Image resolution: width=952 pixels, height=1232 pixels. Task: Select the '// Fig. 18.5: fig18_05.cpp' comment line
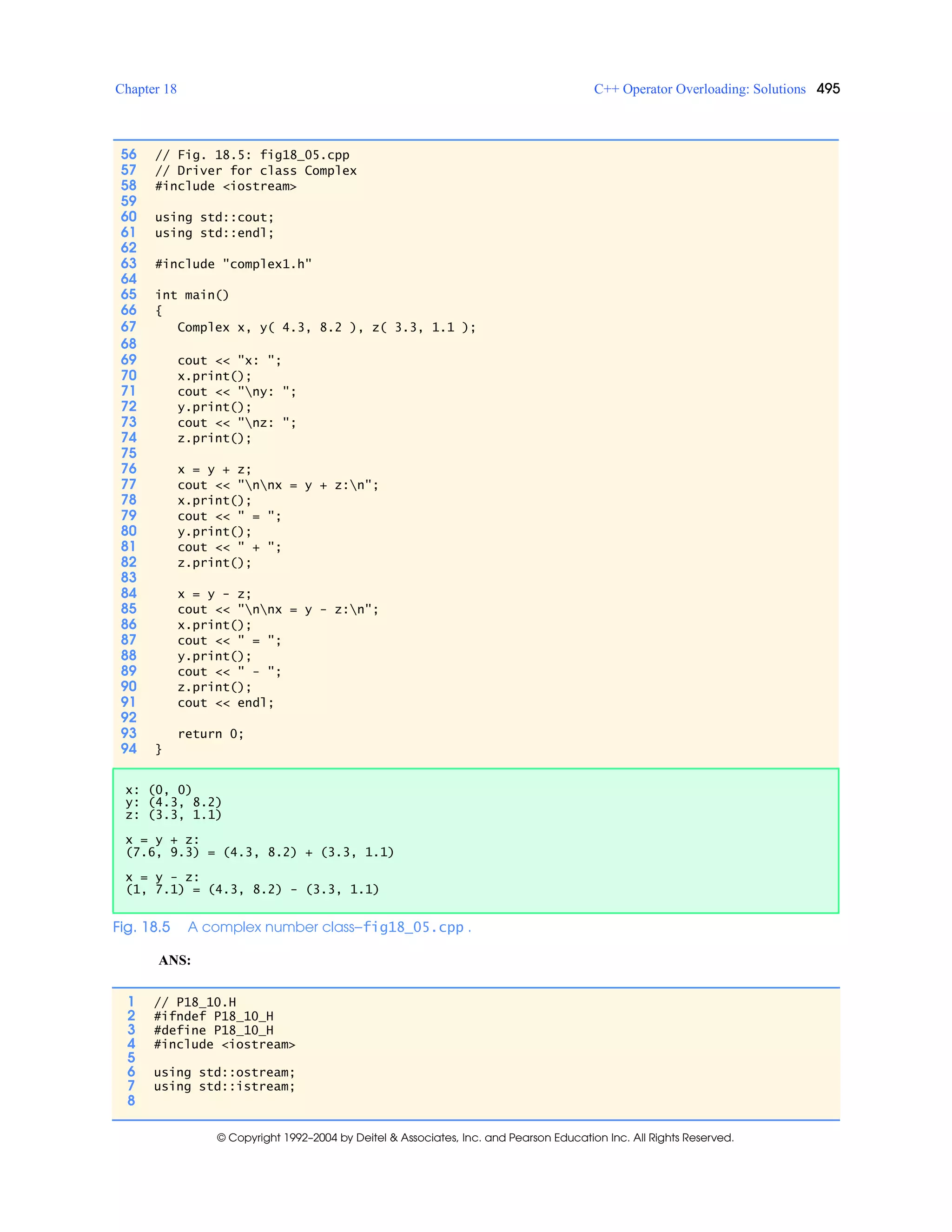click(252, 155)
